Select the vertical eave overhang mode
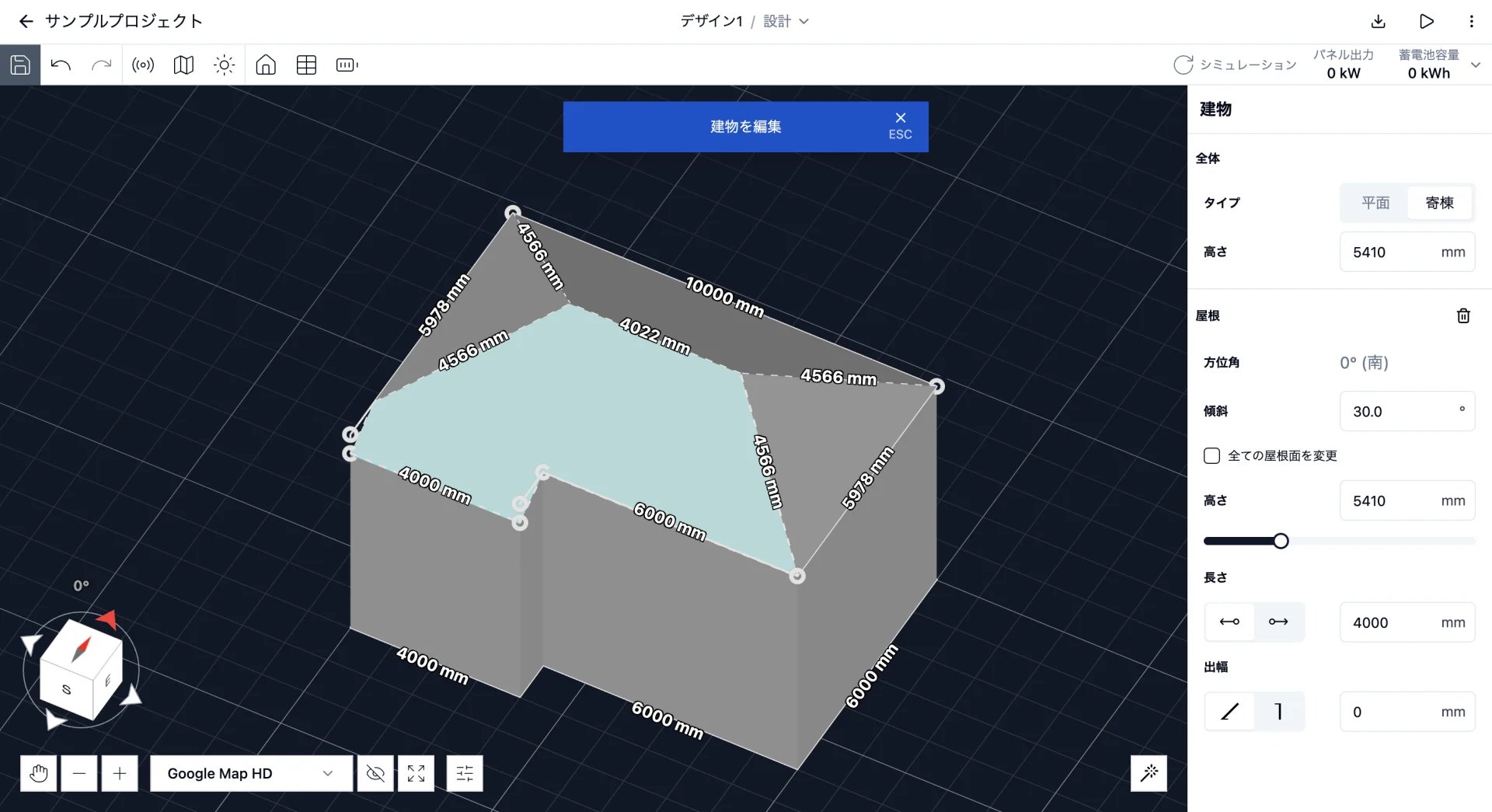This screenshot has height=812, width=1492. click(x=1278, y=711)
